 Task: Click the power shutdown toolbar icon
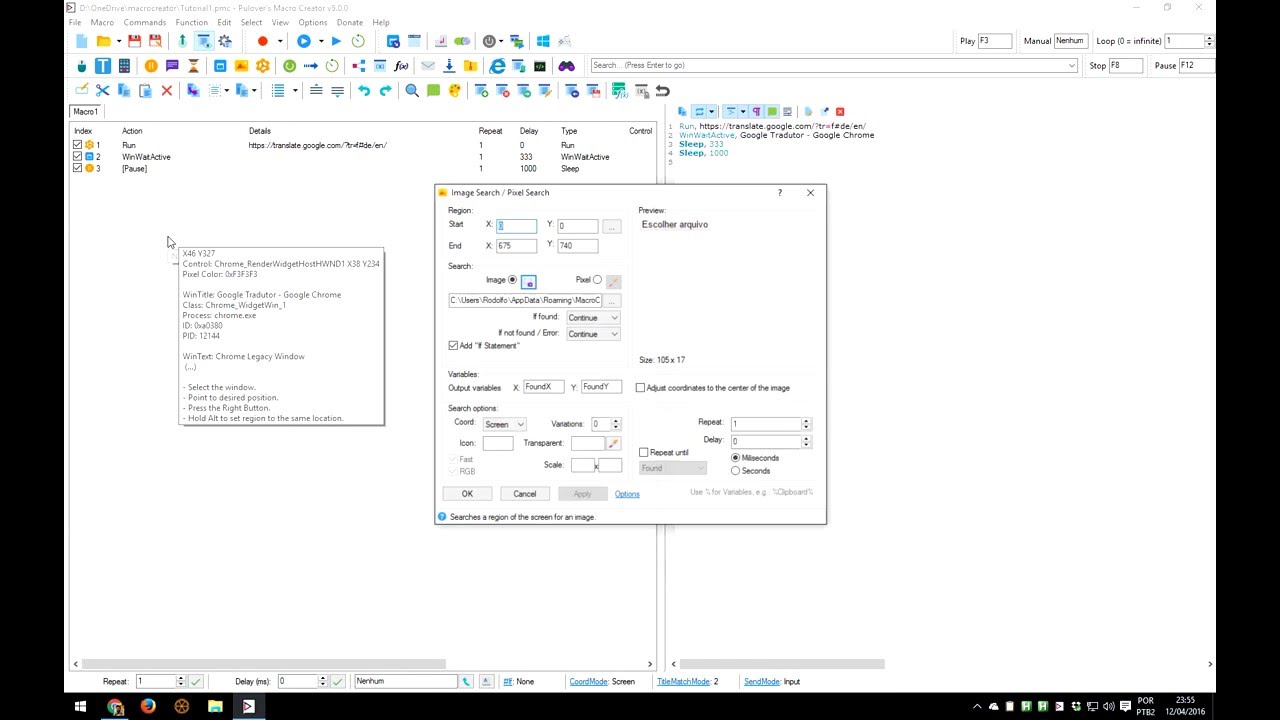tap(489, 41)
